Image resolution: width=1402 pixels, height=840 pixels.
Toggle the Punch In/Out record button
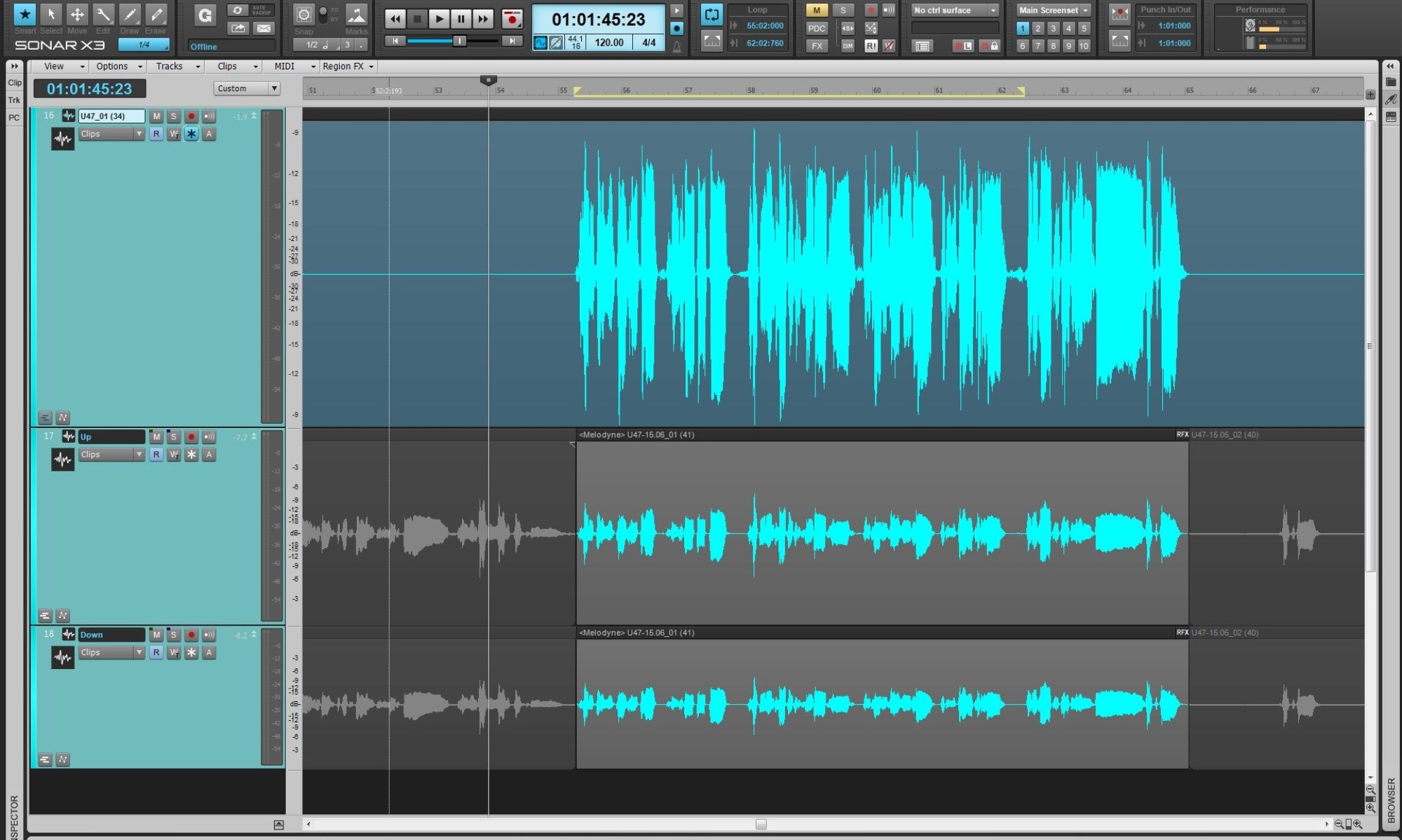(x=1119, y=14)
